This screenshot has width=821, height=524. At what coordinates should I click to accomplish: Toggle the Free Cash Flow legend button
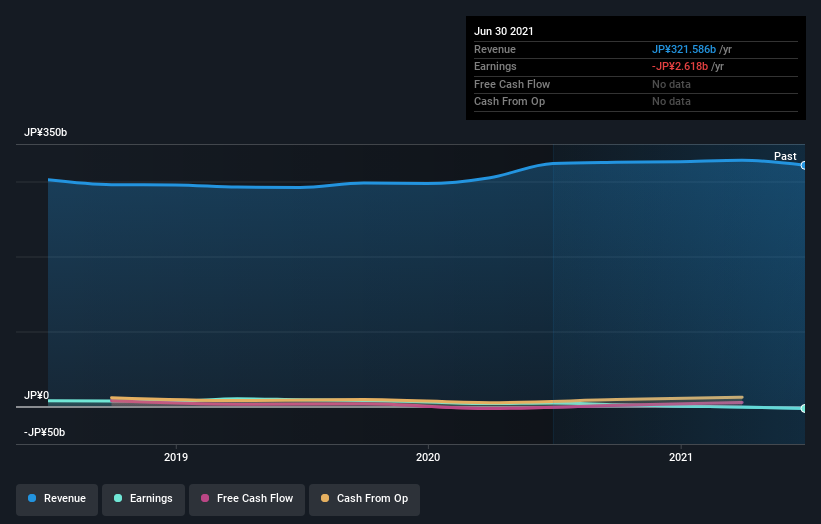click(x=247, y=499)
